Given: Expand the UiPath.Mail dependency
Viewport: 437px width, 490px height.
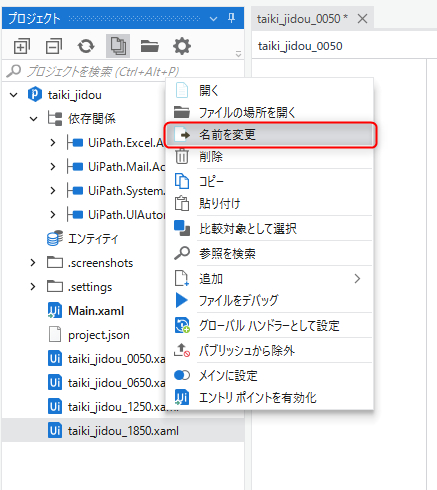Looking at the screenshot, I should (x=53, y=167).
